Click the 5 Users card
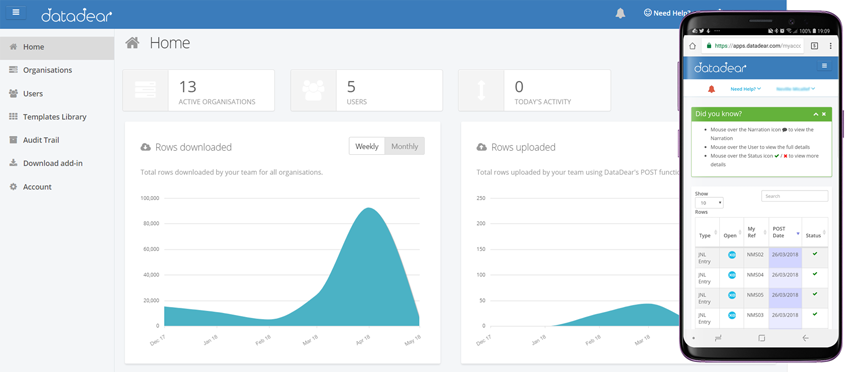Viewport: 850px width, 372px height. pyautogui.click(x=366, y=90)
